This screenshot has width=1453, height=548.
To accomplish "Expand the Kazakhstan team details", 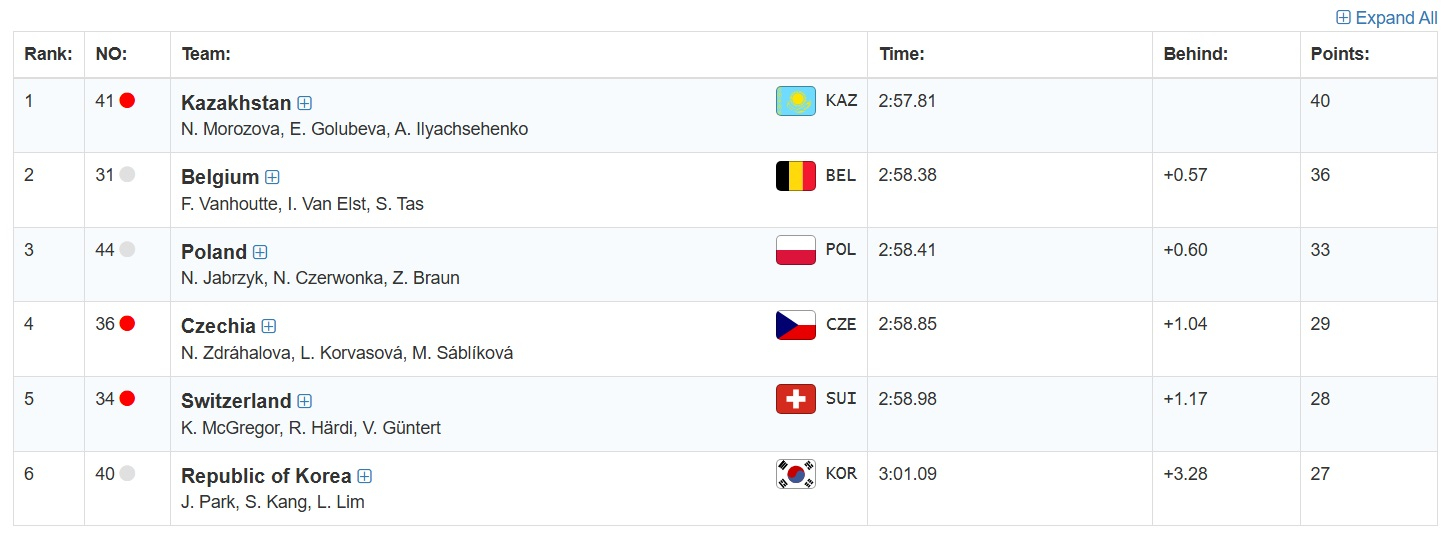I will click(x=305, y=103).
